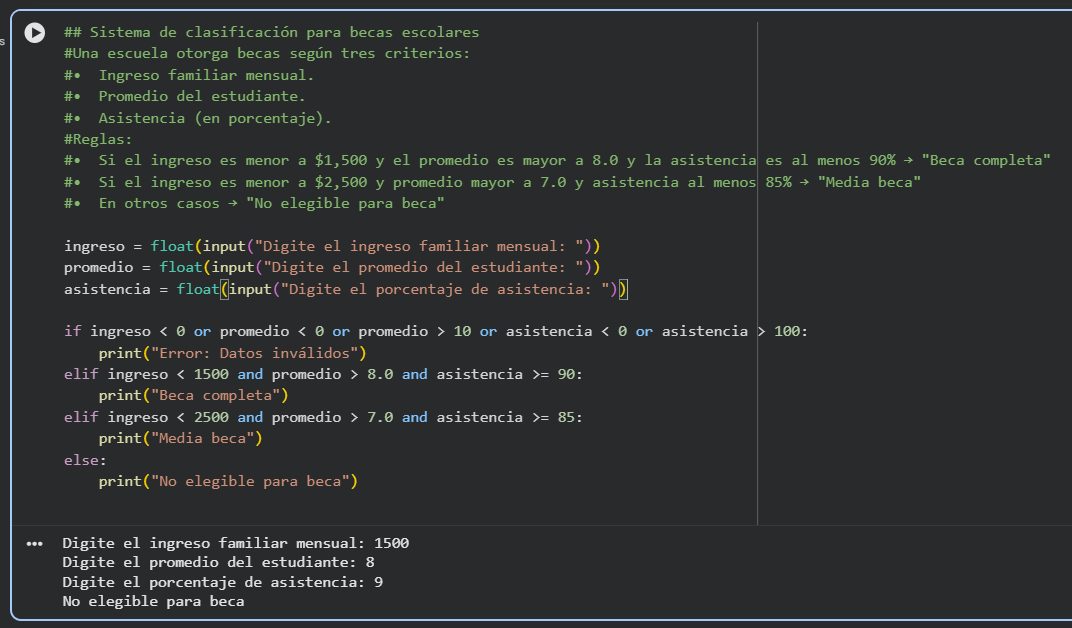Run the code cell with play button
Viewport: 1072px width, 628px height.
point(35,33)
